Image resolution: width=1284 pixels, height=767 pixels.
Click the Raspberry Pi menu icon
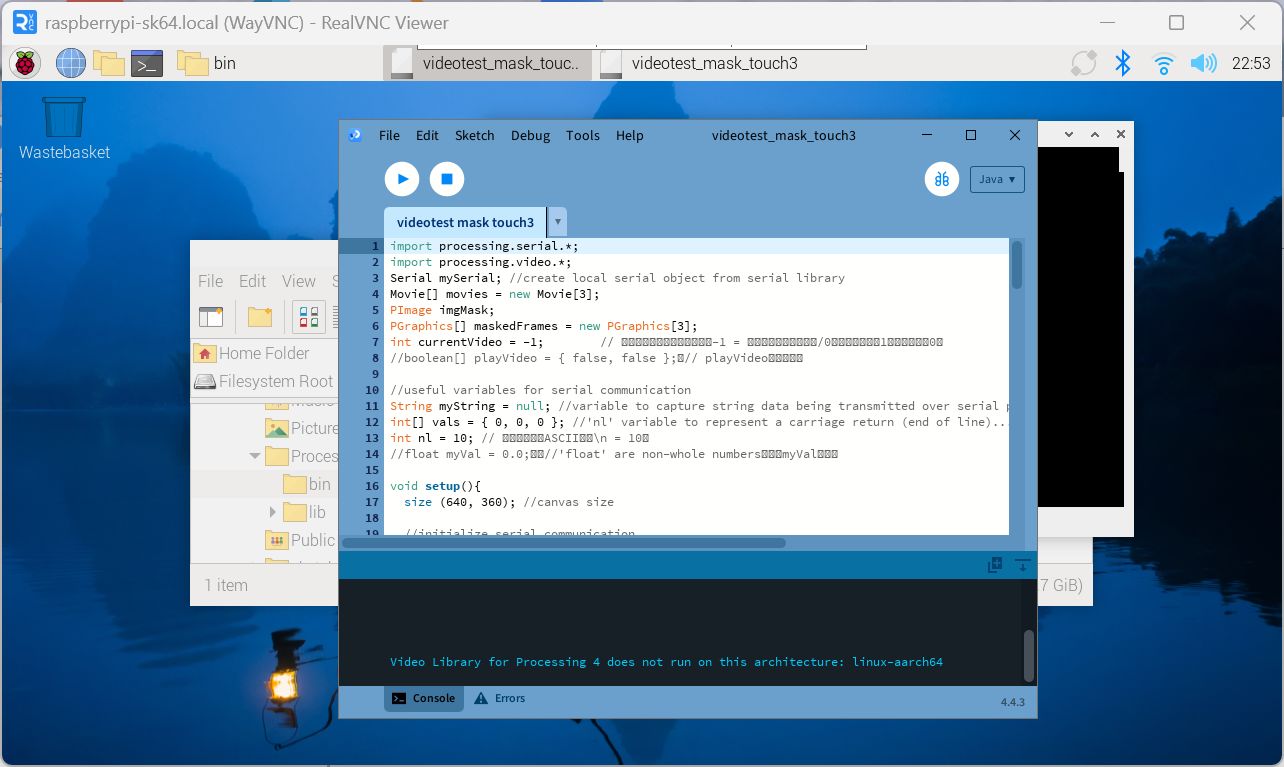point(25,63)
